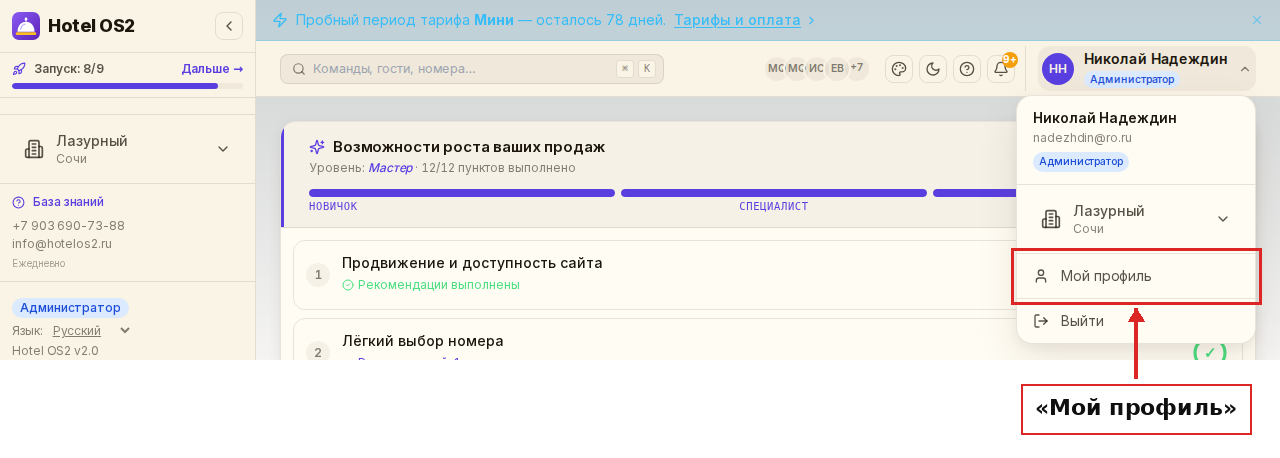Open the color theme palette
Image resolution: width=1280 pixels, height=458 pixels.
click(899, 69)
